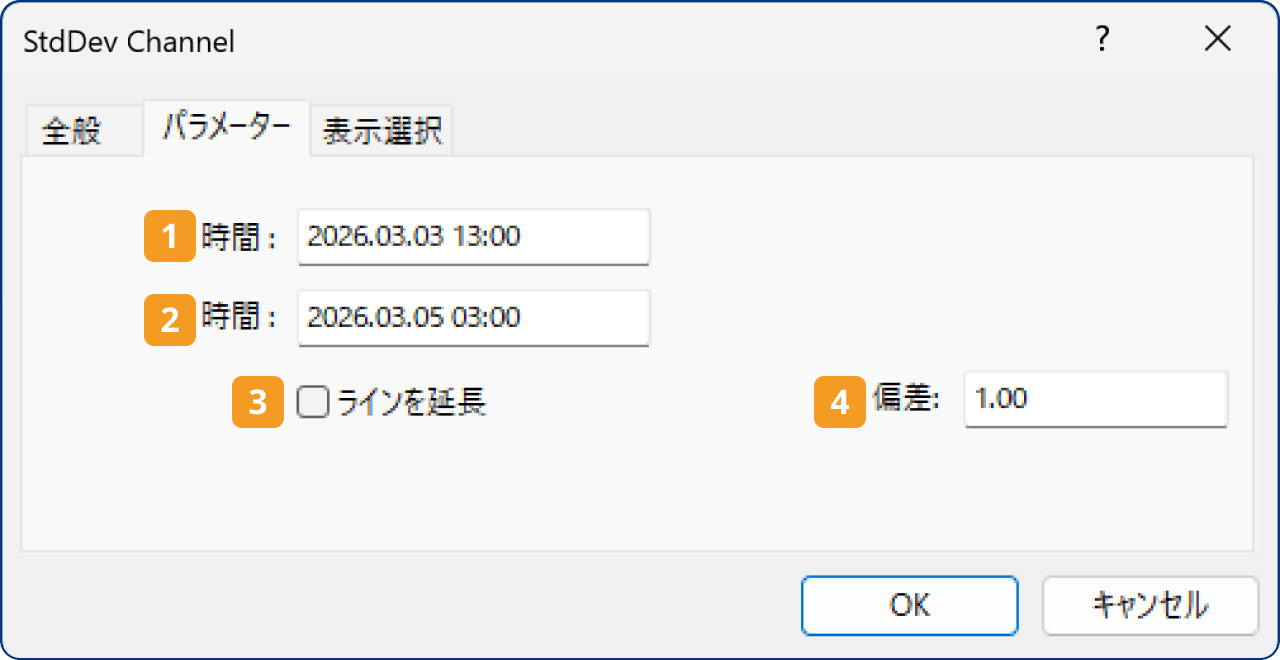Close the StdDev Channel dialog with X

coord(1218,40)
